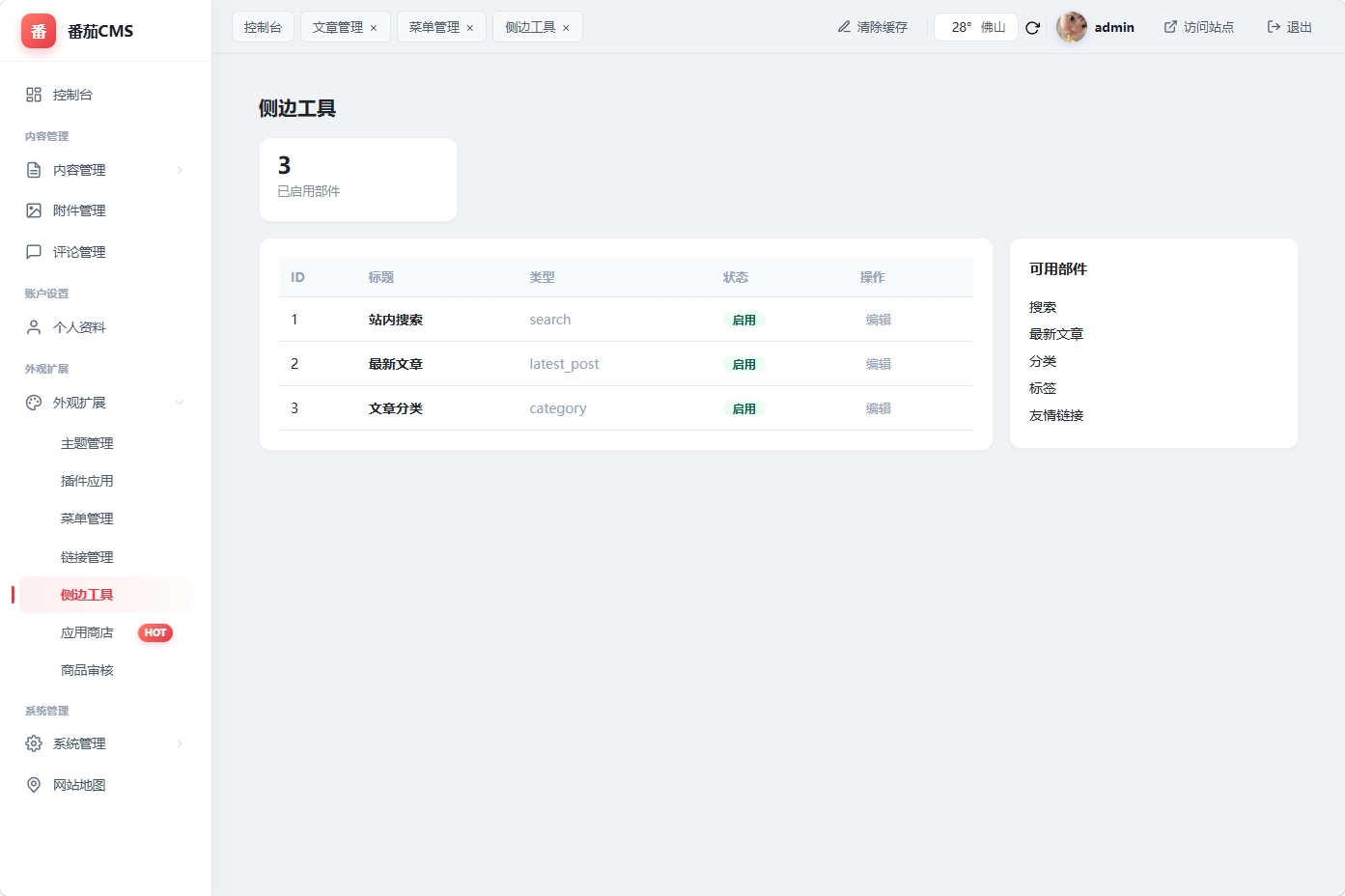Image resolution: width=1345 pixels, height=896 pixels.
Task: Click the 番茄CMS logo icon
Action: [x=39, y=31]
